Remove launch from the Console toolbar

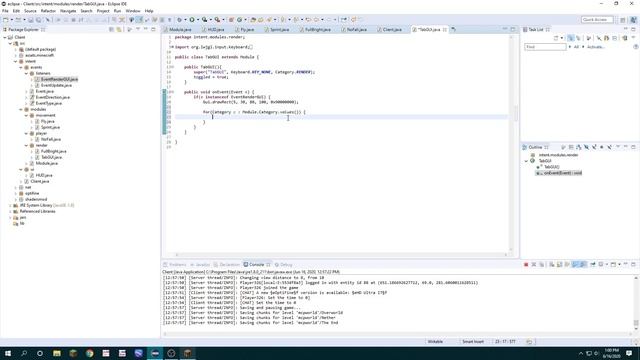533,264
